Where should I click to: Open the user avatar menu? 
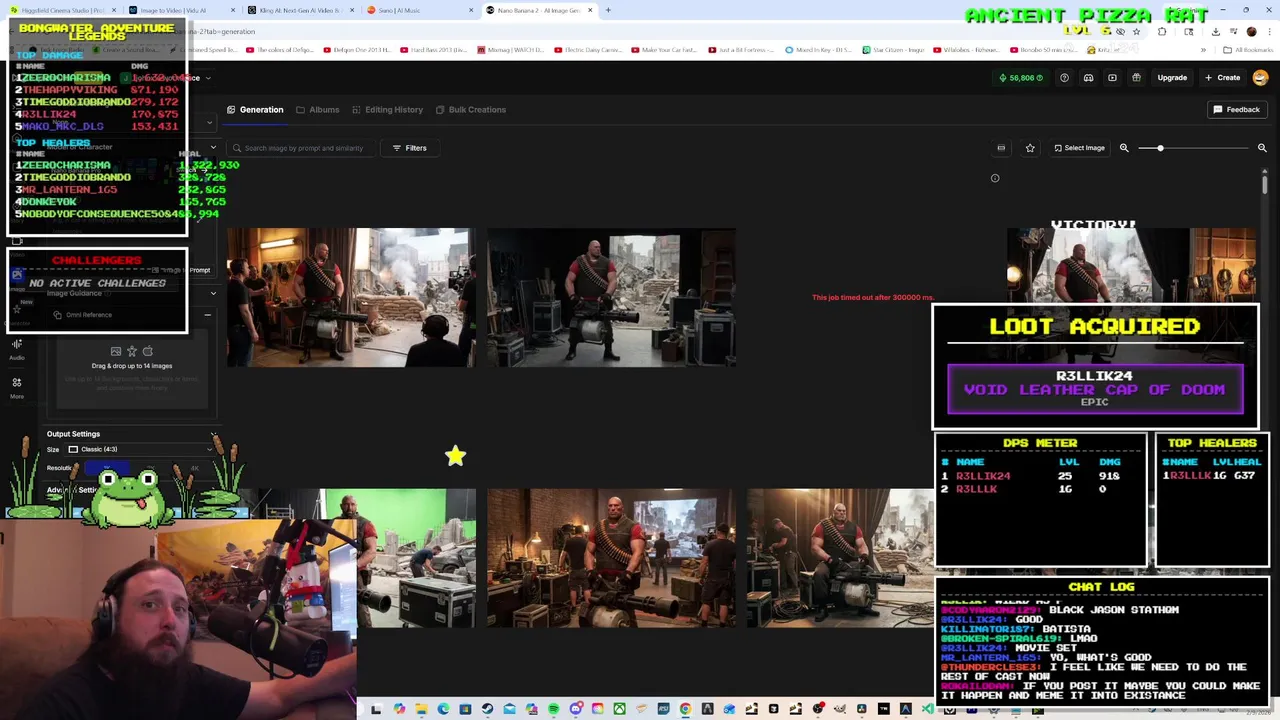(x=1260, y=77)
